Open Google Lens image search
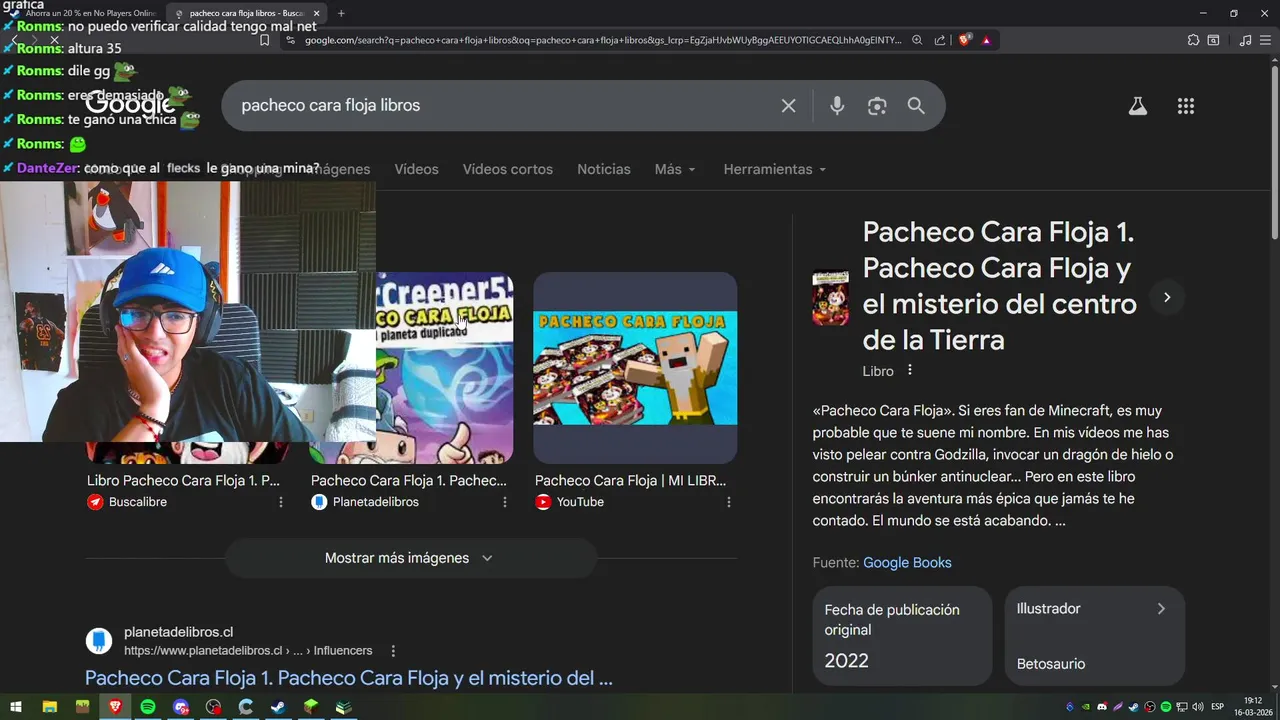This screenshot has height=720, width=1280. coord(877,106)
